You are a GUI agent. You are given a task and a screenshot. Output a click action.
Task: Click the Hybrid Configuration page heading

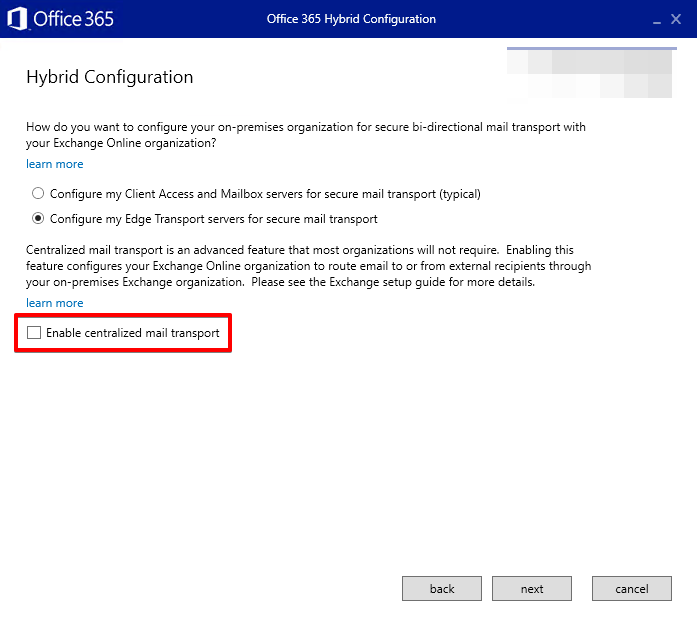pos(110,77)
